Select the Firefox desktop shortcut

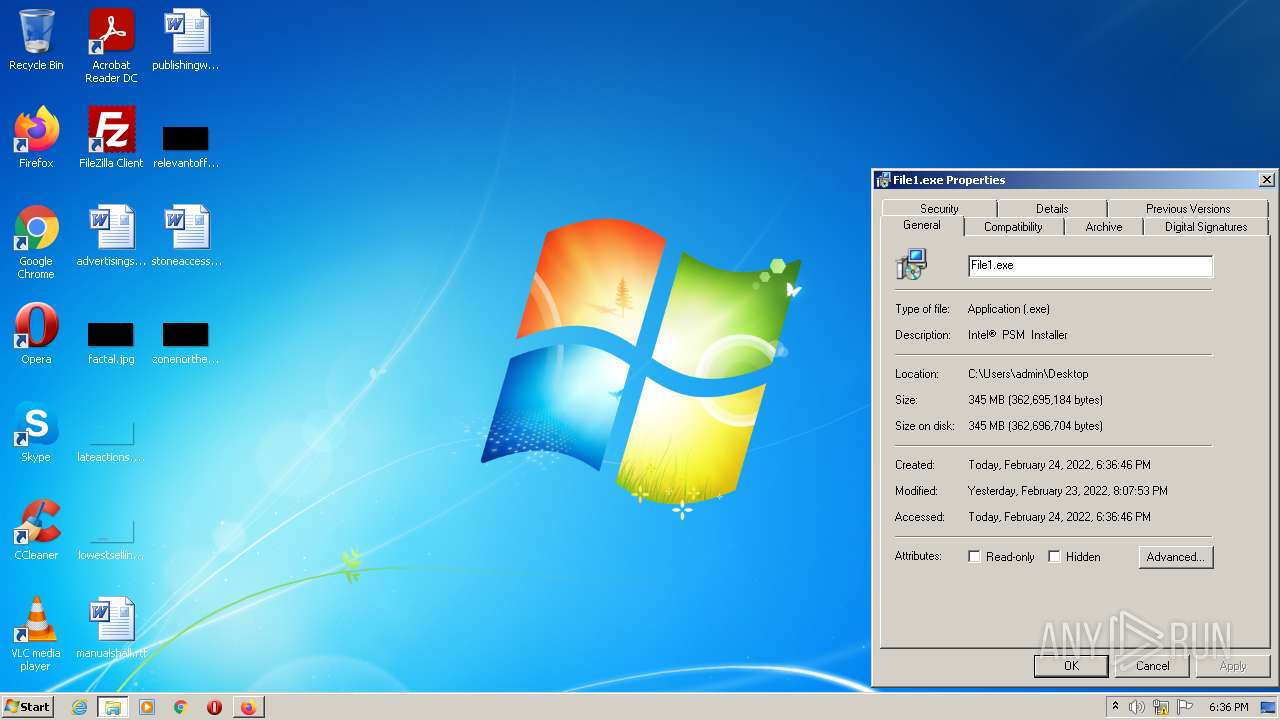(x=36, y=138)
